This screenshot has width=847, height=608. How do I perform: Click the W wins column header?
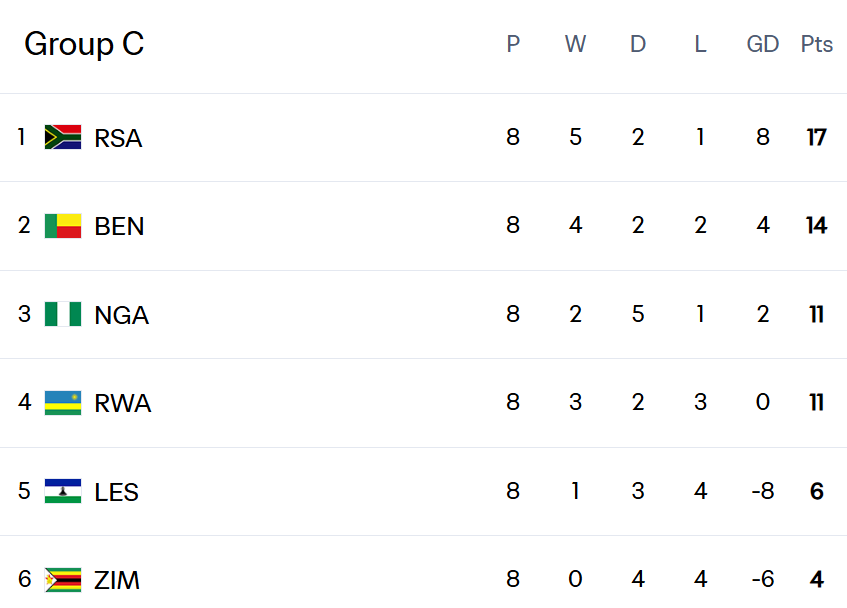575,44
